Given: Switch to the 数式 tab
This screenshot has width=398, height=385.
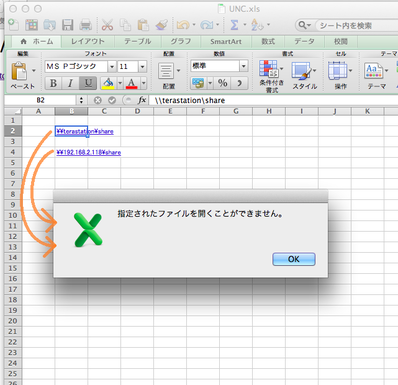Looking at the screenshot, I should [268, 41].
